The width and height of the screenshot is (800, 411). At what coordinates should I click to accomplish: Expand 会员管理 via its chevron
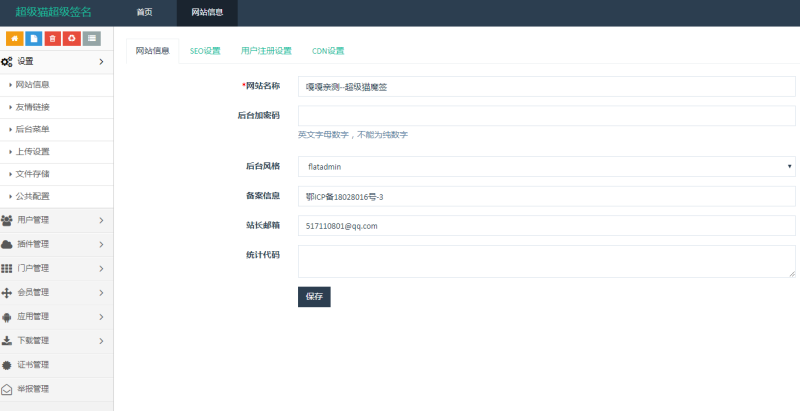[101, 293]
